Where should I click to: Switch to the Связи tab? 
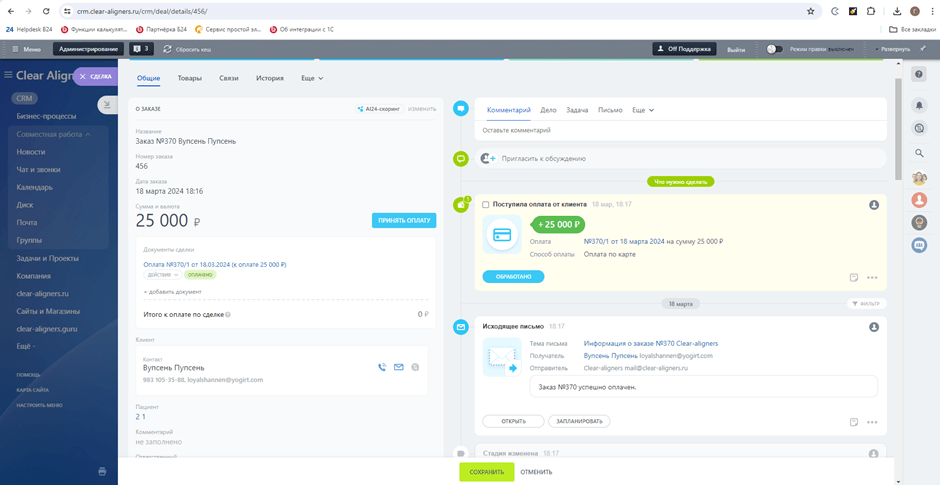(229, 78)
